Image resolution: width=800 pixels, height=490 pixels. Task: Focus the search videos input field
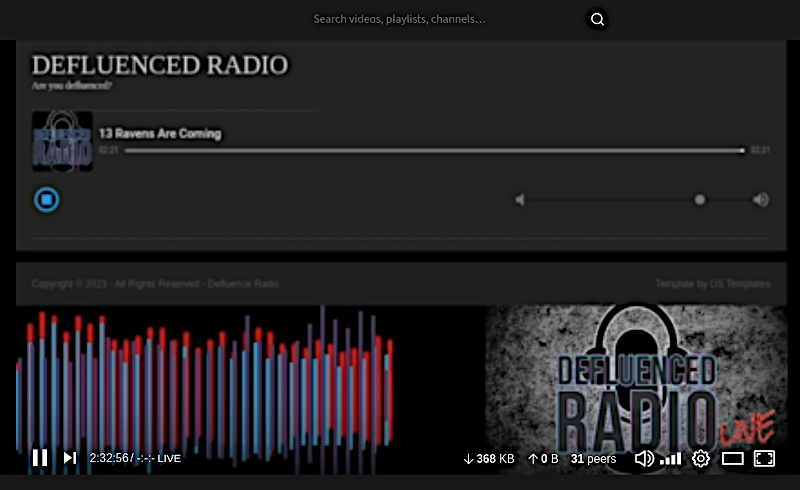[x=444, y=19]
